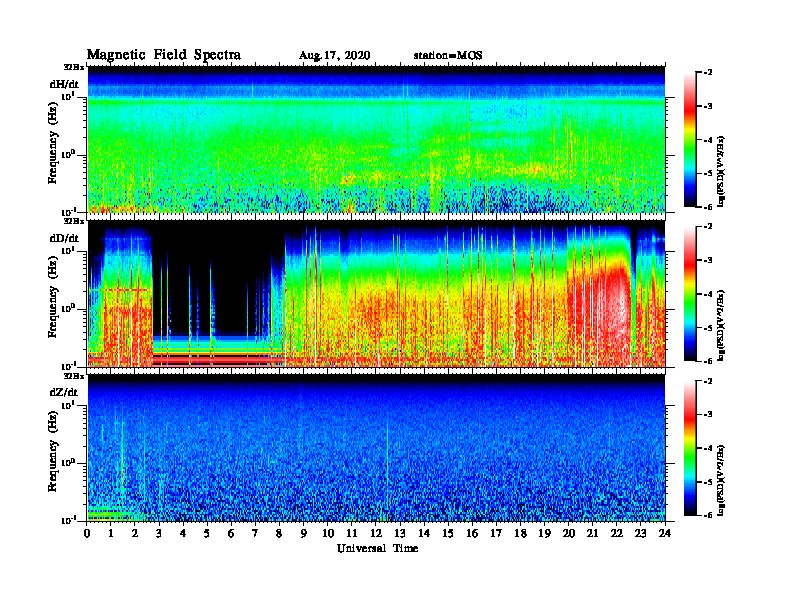Click the dD/dt colour bar
This screenshot has height=612, width=792.
[690, 294]
